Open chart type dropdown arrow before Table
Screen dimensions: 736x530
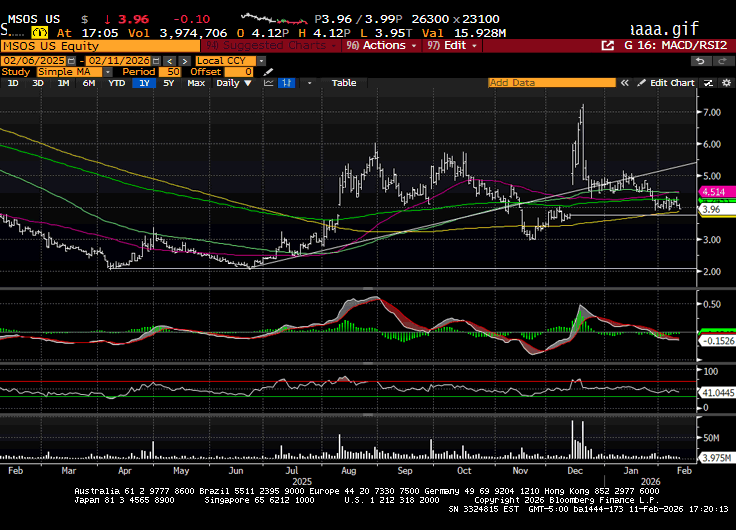tap(309, 83)
